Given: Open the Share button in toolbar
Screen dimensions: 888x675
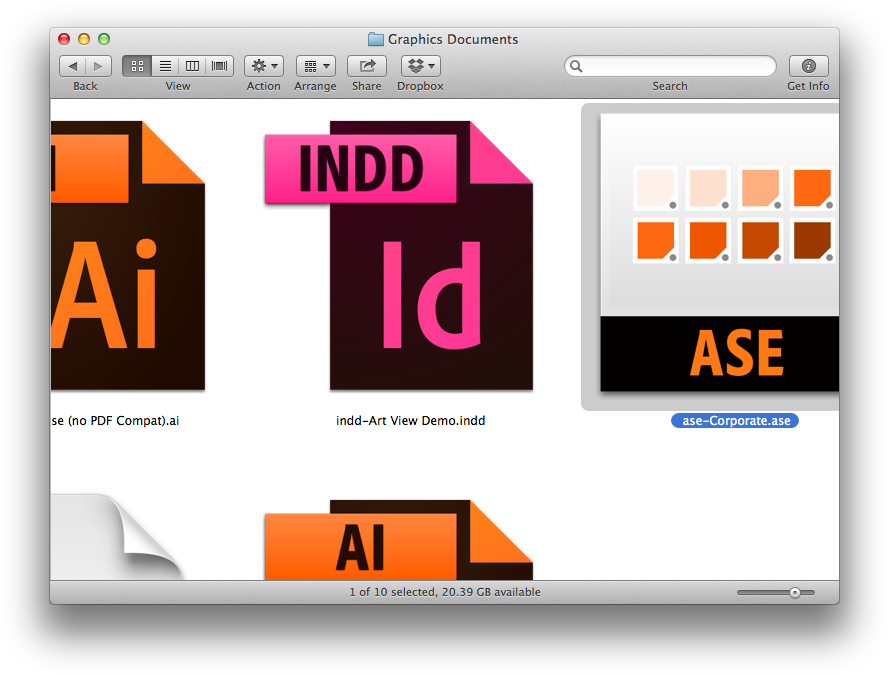Looking at the screenshot, I should tap(366, 66).
